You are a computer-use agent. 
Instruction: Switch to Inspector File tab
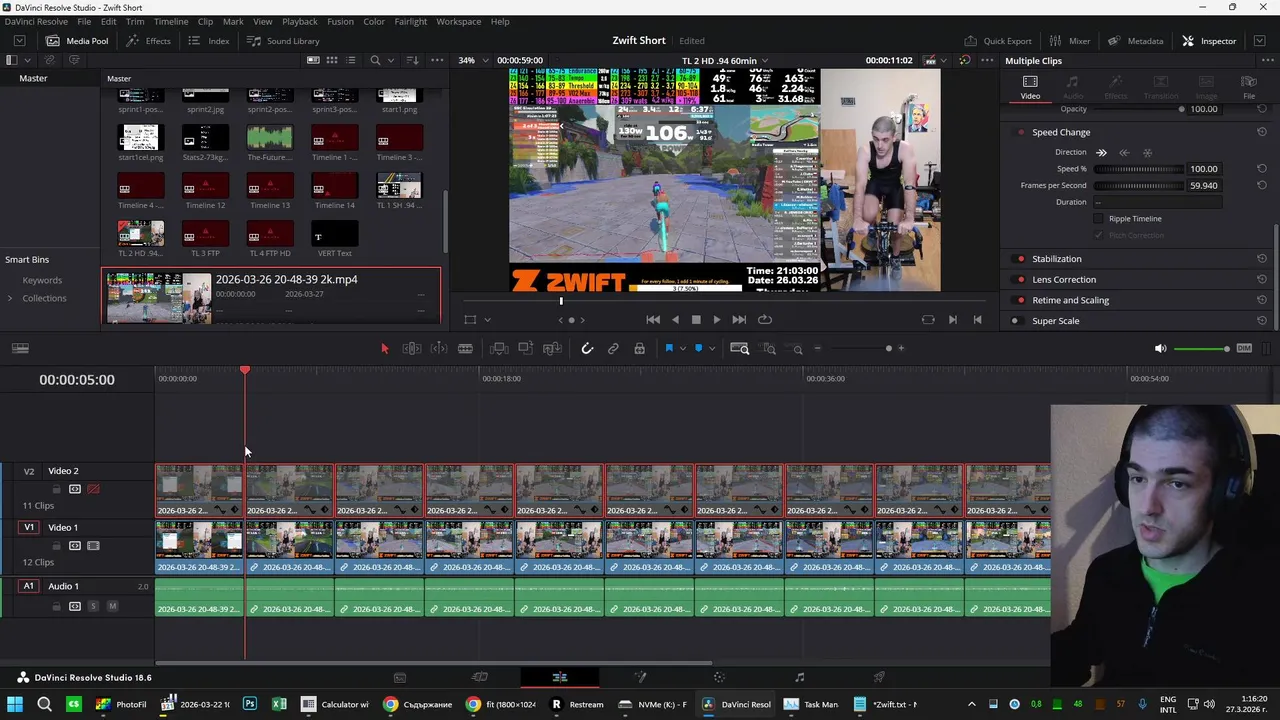pos(1249,87)
